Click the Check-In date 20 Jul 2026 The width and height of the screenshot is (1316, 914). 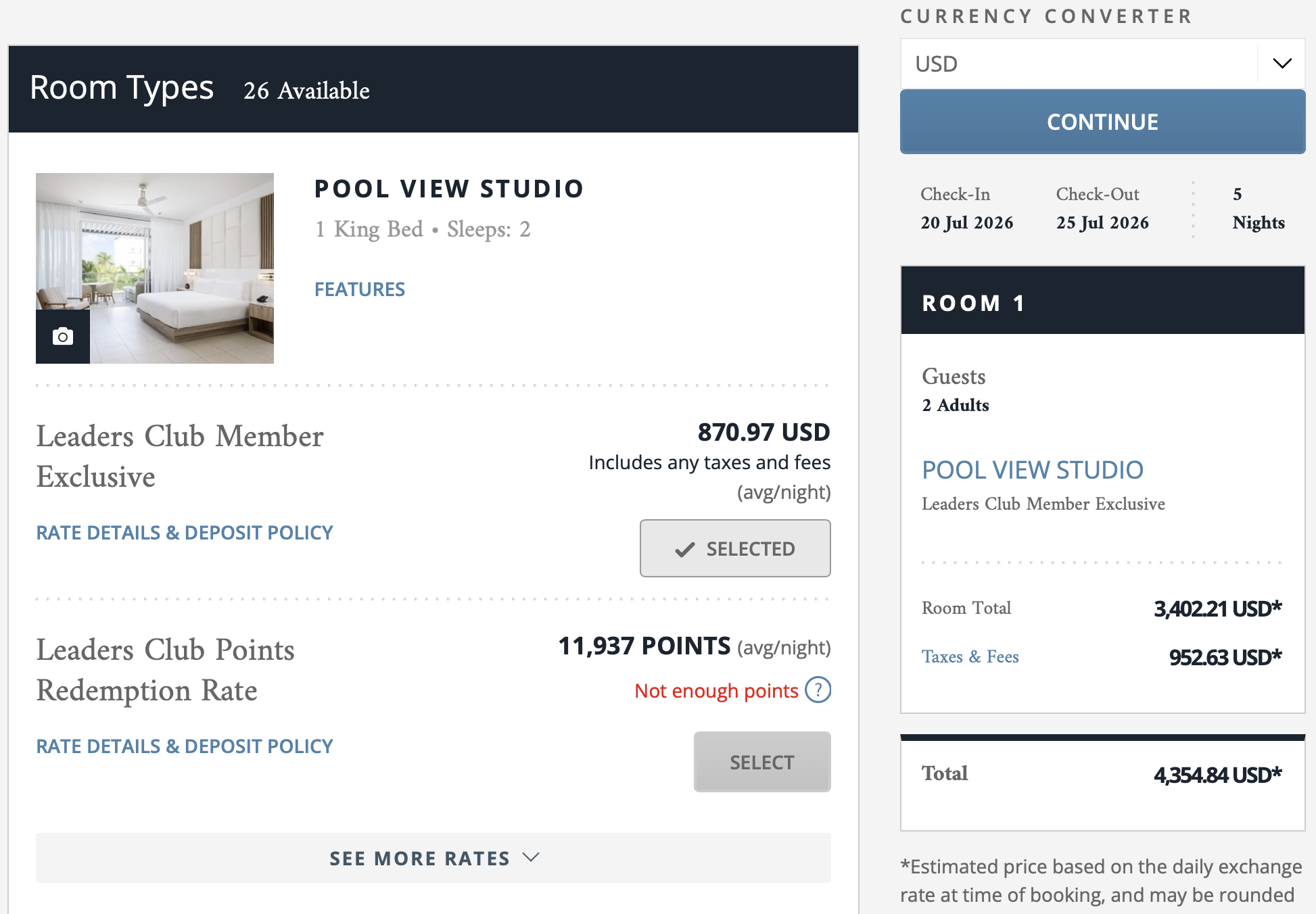pos(966,222)
